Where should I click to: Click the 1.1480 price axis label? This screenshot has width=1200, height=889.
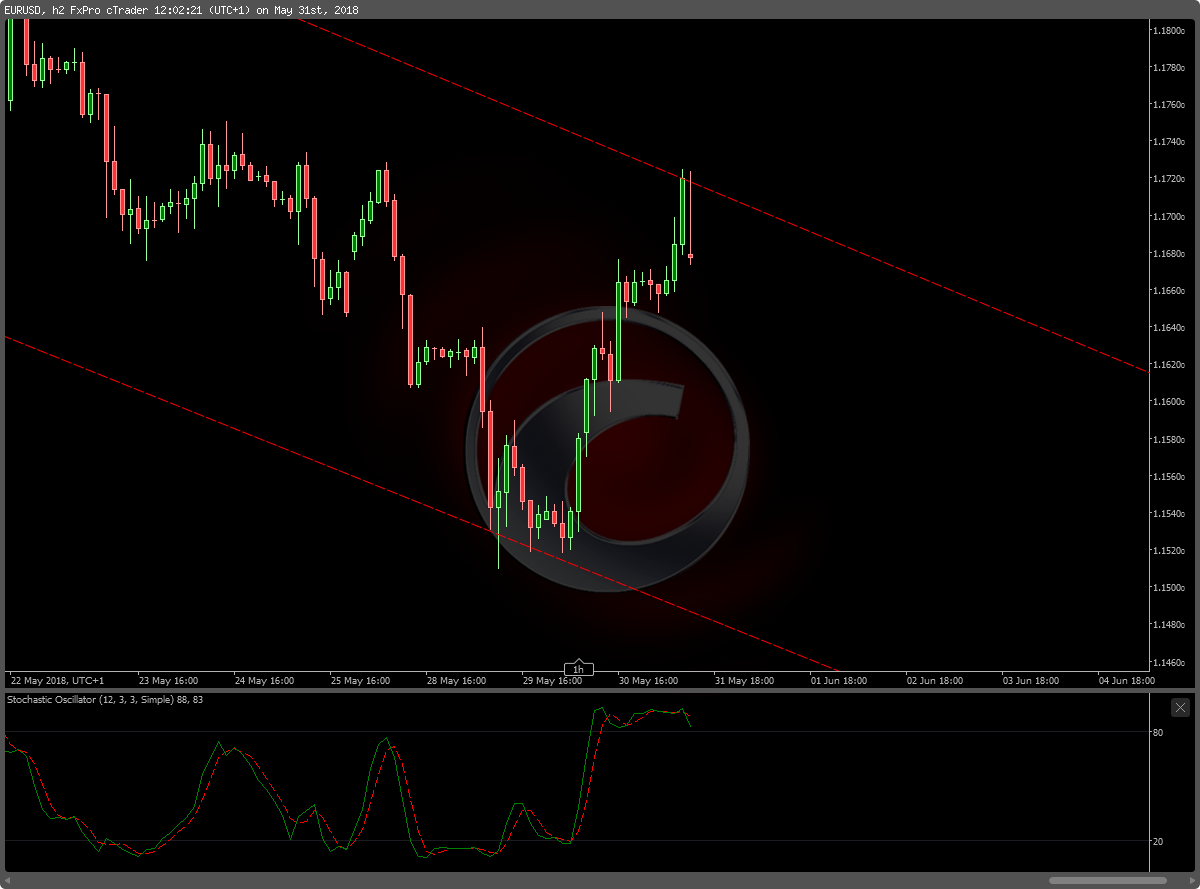click(1168, 625)
